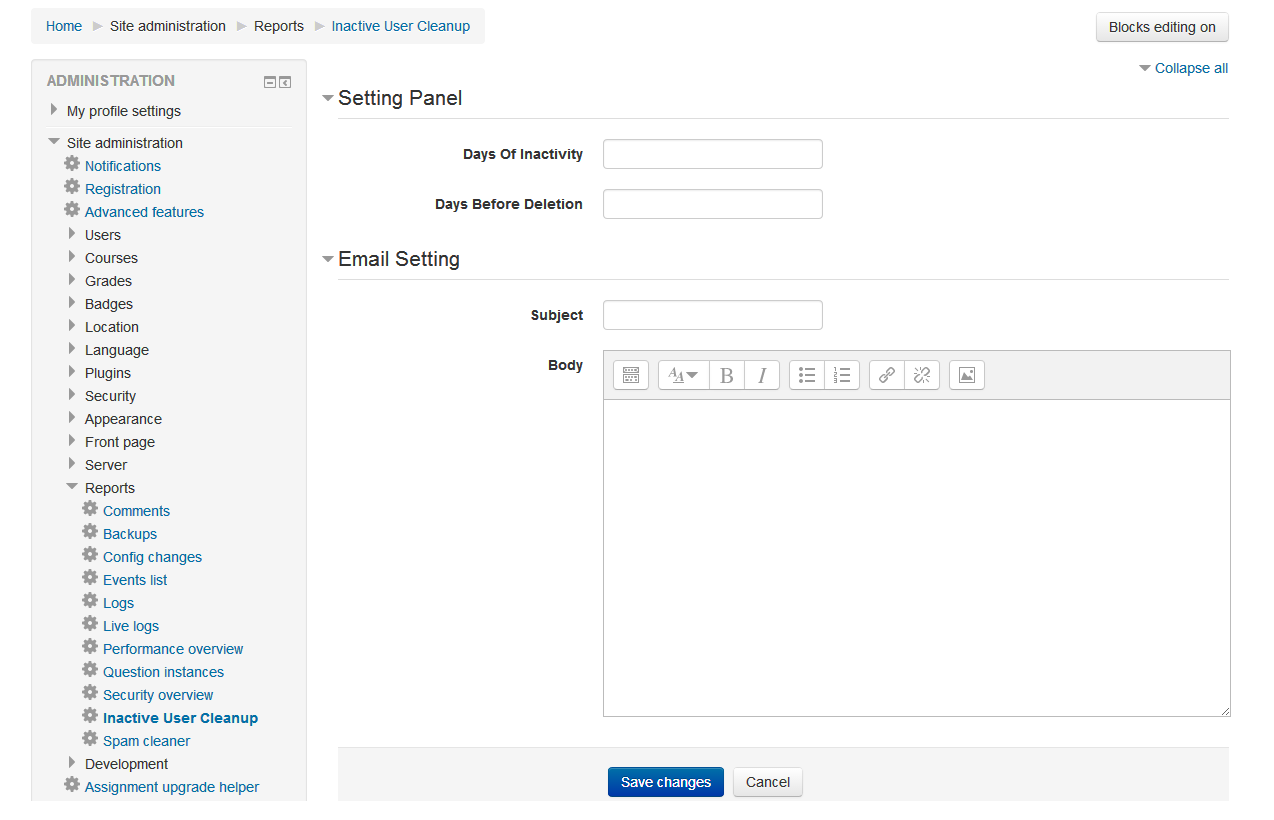1274x820 pixels.
Task: Turn Blocks editing on
Action: (1162, 27)
